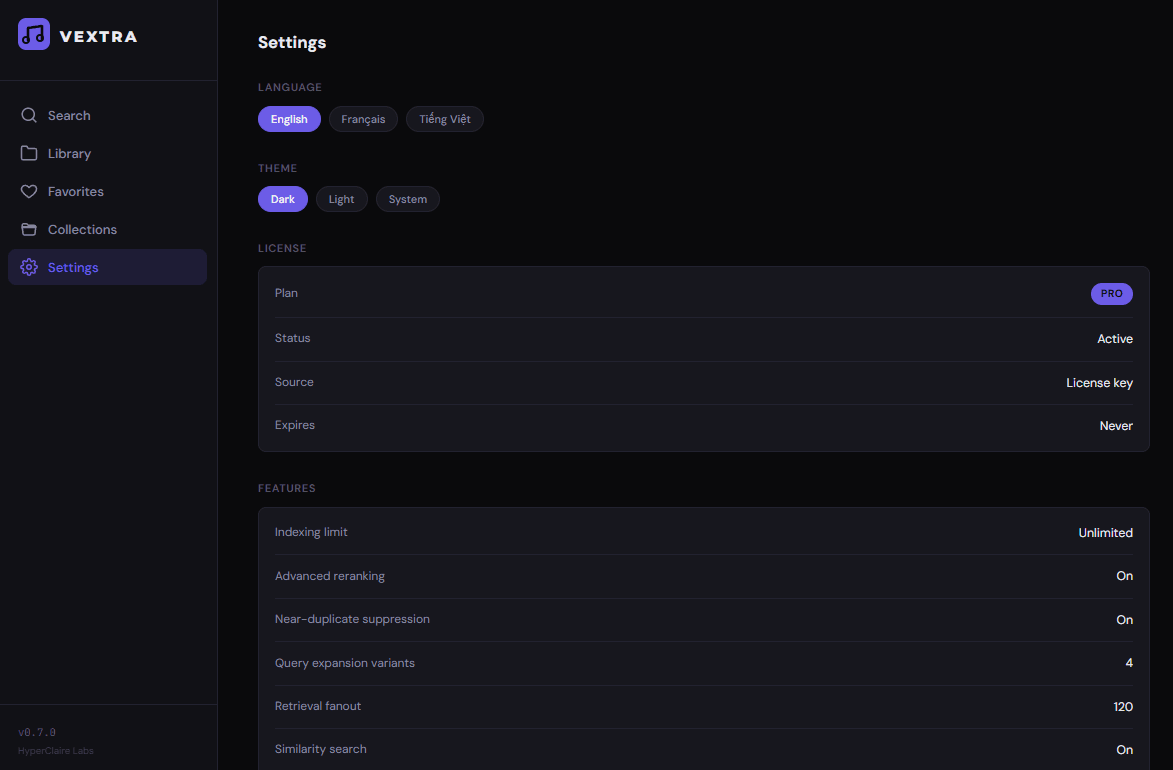Open Favorites via the heart icon
Image resolution: width=1173 pixels, height=770 pixels.
29,191
